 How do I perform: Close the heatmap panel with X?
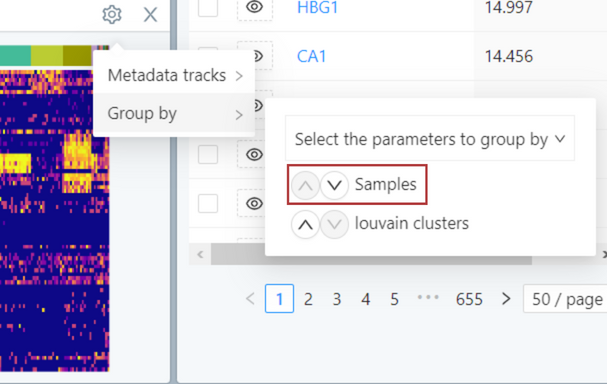pos(150,15)
